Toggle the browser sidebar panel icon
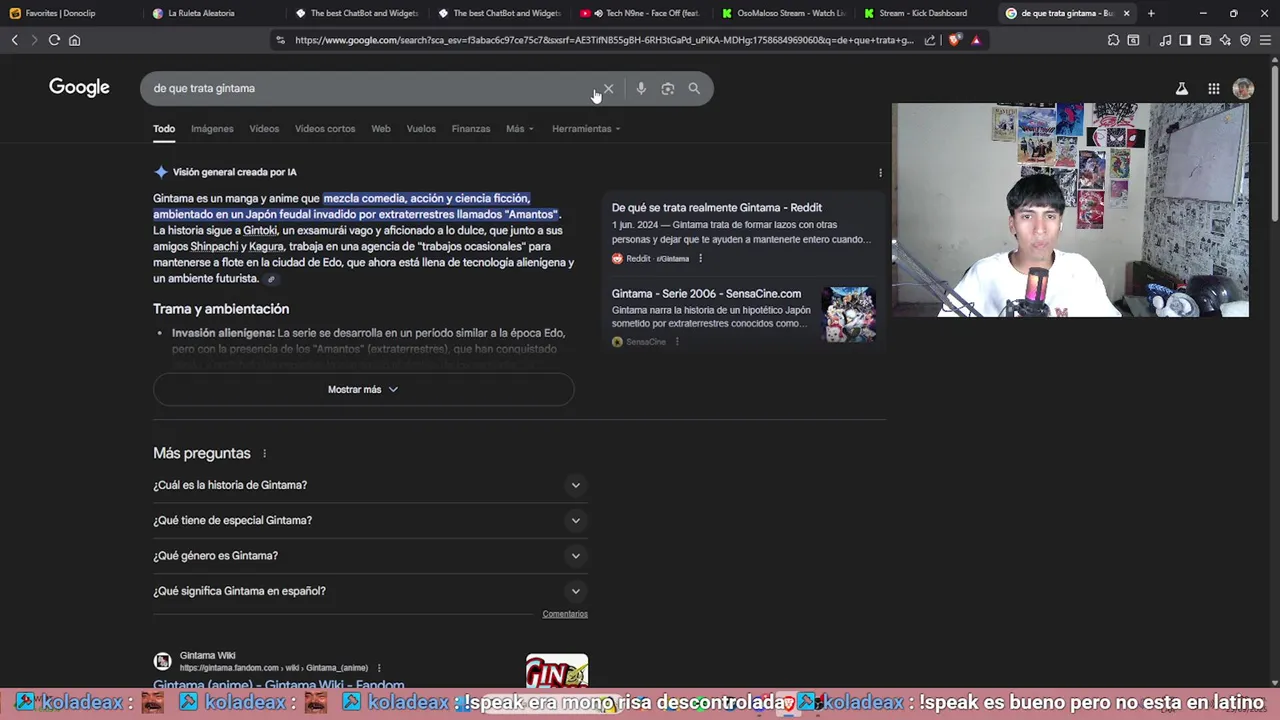This screenshot has width=1280, height=720. (x=1185, y=40)
